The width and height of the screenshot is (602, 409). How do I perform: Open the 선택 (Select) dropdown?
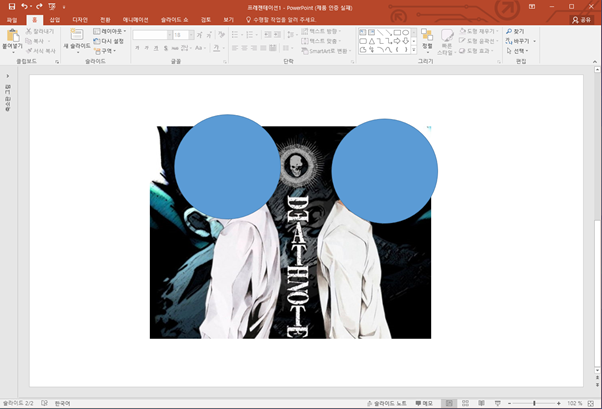click(517, 51)
